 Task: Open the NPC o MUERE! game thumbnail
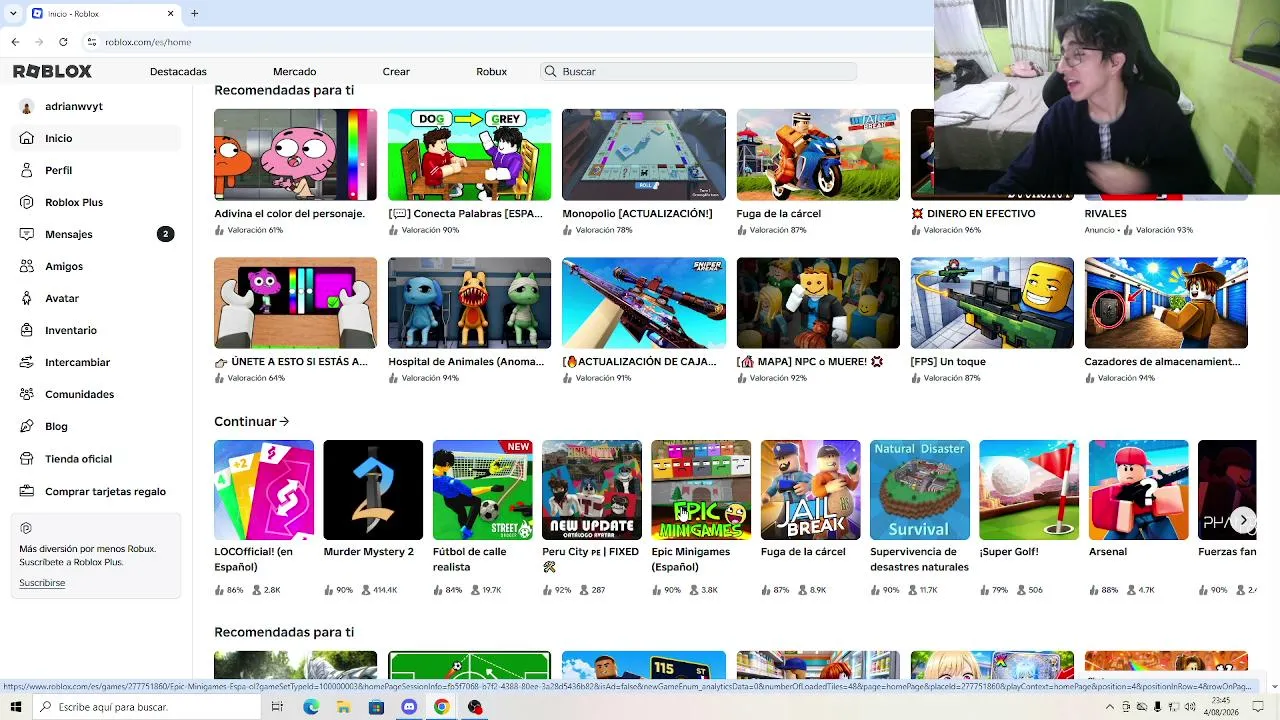(x=818, y=303)
